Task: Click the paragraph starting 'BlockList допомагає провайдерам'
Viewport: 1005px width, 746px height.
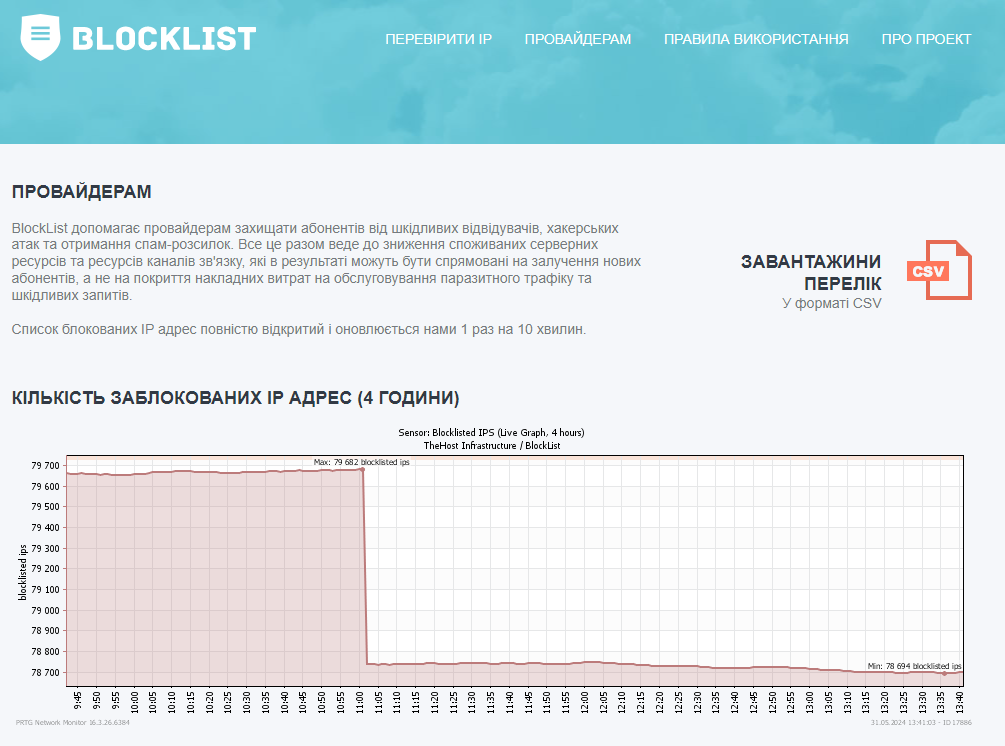Action: pyautogui.click(x=326, y=261)
